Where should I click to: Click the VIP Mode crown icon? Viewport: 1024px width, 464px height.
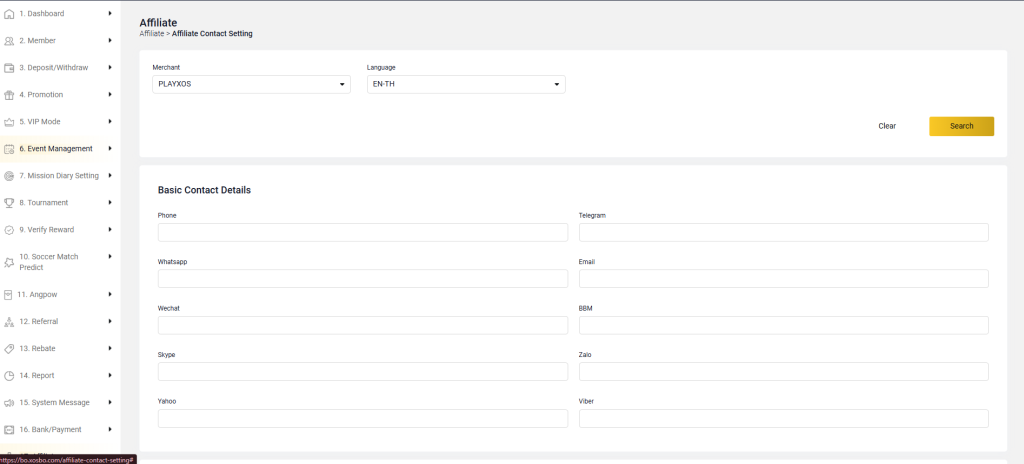click(9, 122)
